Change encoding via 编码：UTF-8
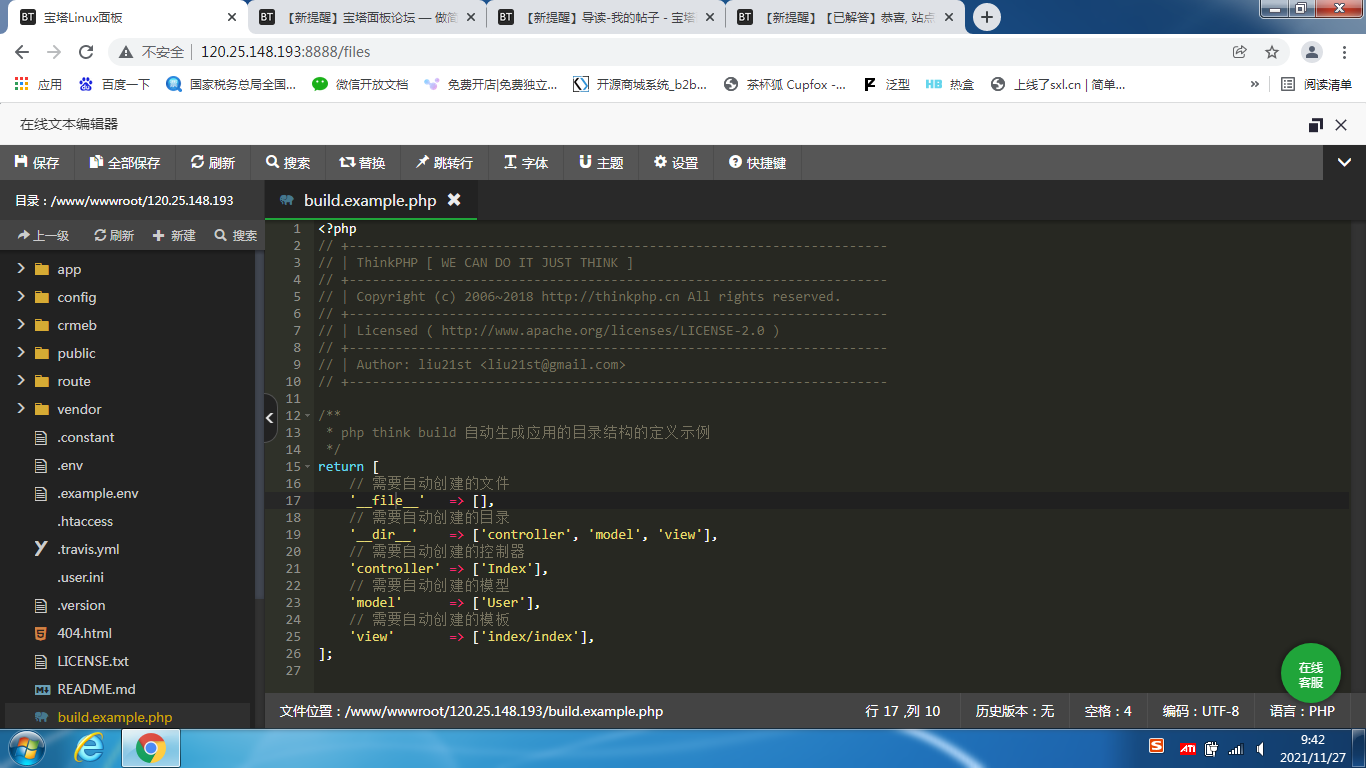The width and height of the screenshot is (1366, 768). click(x=1200, y=711)
